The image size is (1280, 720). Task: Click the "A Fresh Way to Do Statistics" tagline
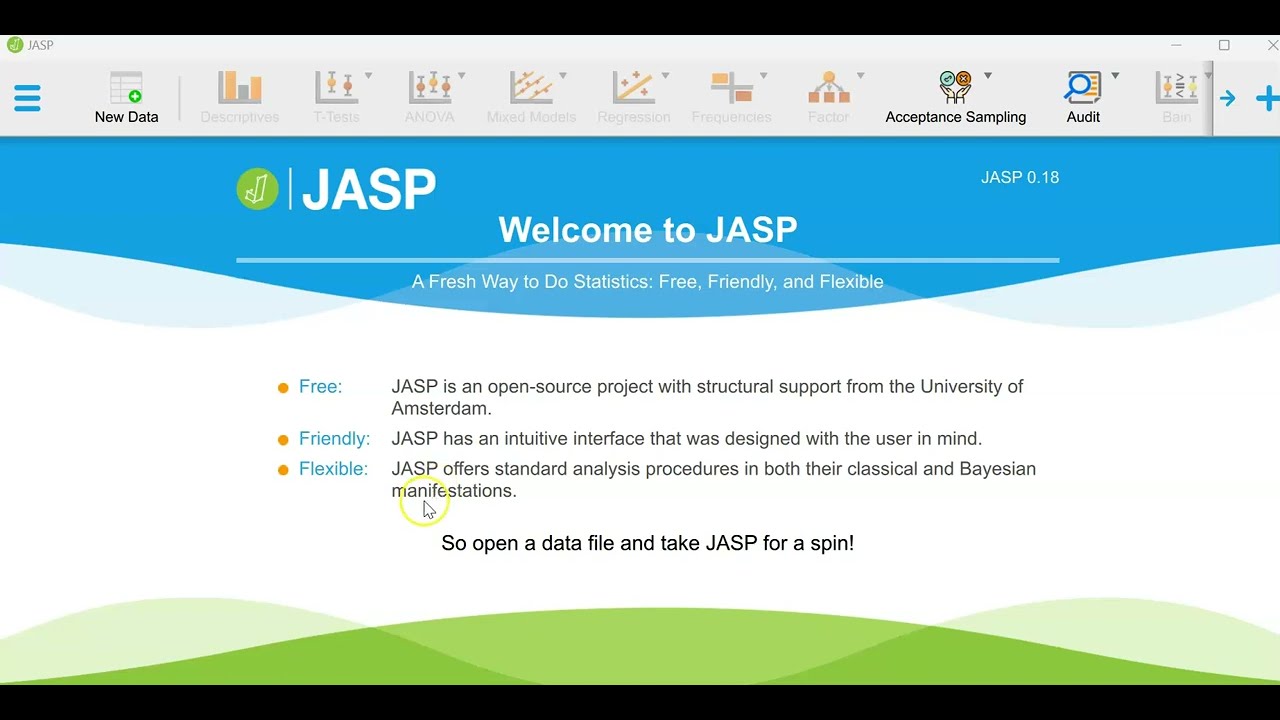coord(648,282)
